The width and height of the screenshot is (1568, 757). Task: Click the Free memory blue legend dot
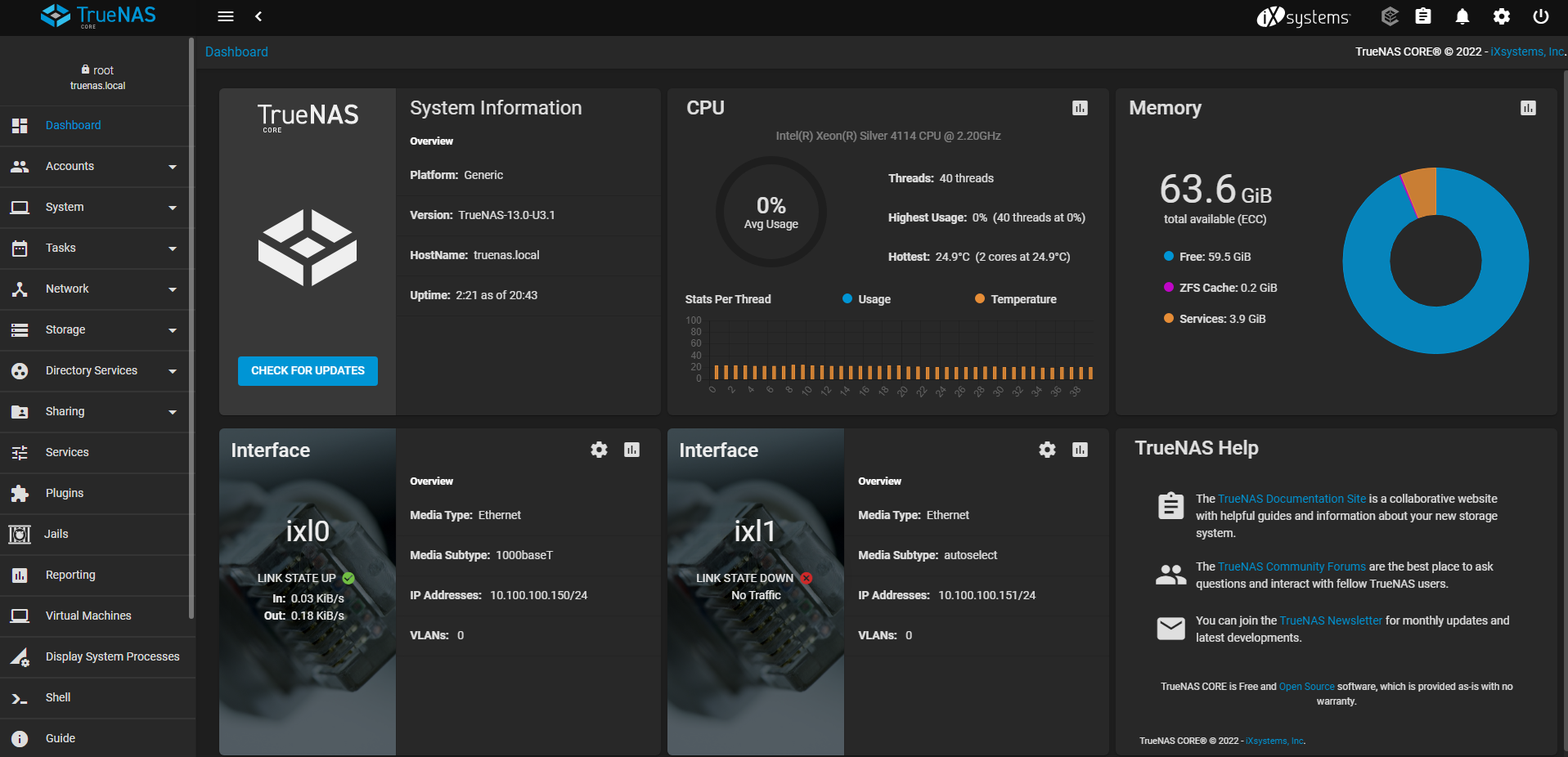(x=1169, y=257)
